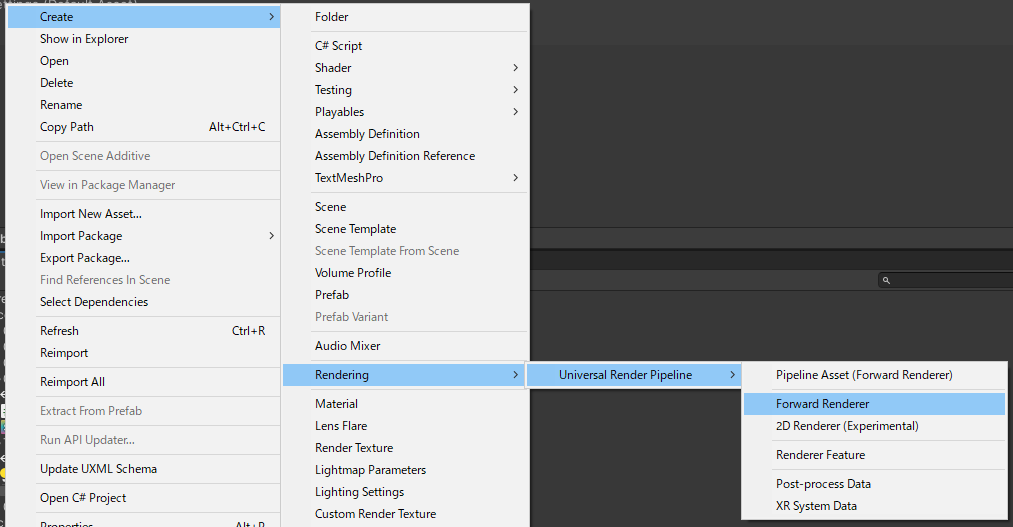Expand the Rendering submenu arrow
The image size is (1013, 527).
[x=516, y=375]
